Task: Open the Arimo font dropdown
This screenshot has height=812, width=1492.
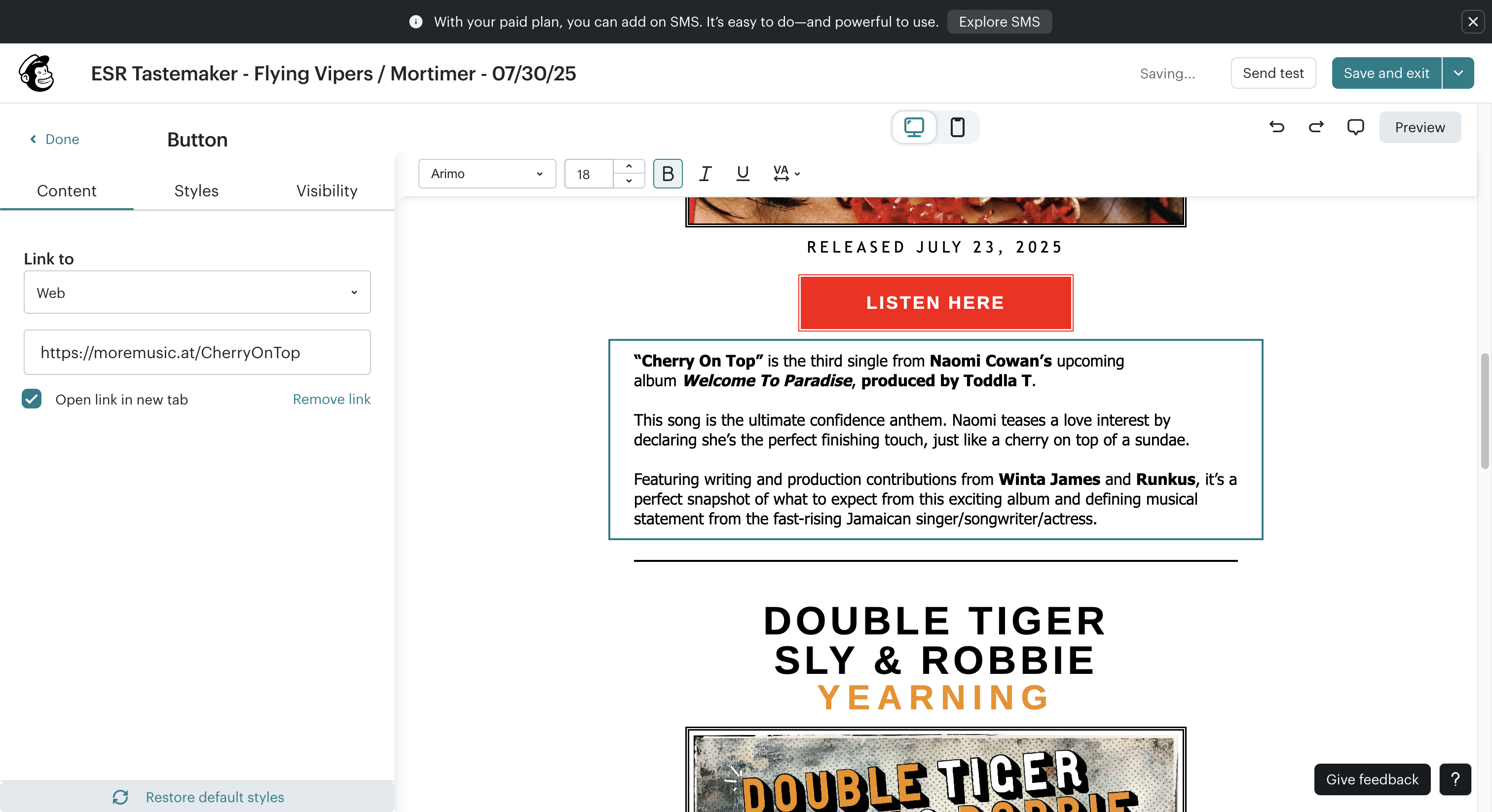Action: pos(487,173)
